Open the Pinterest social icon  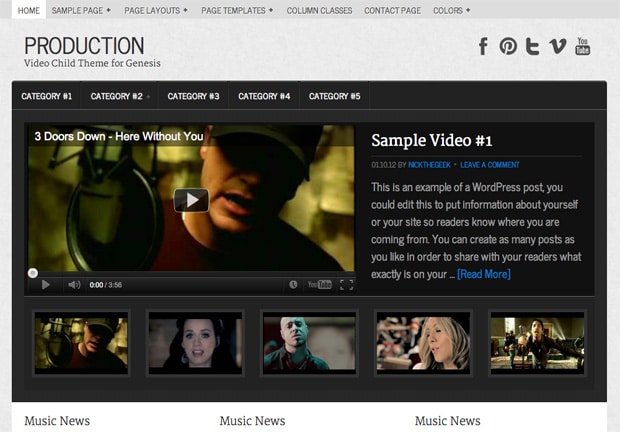(x=508, y=46)
